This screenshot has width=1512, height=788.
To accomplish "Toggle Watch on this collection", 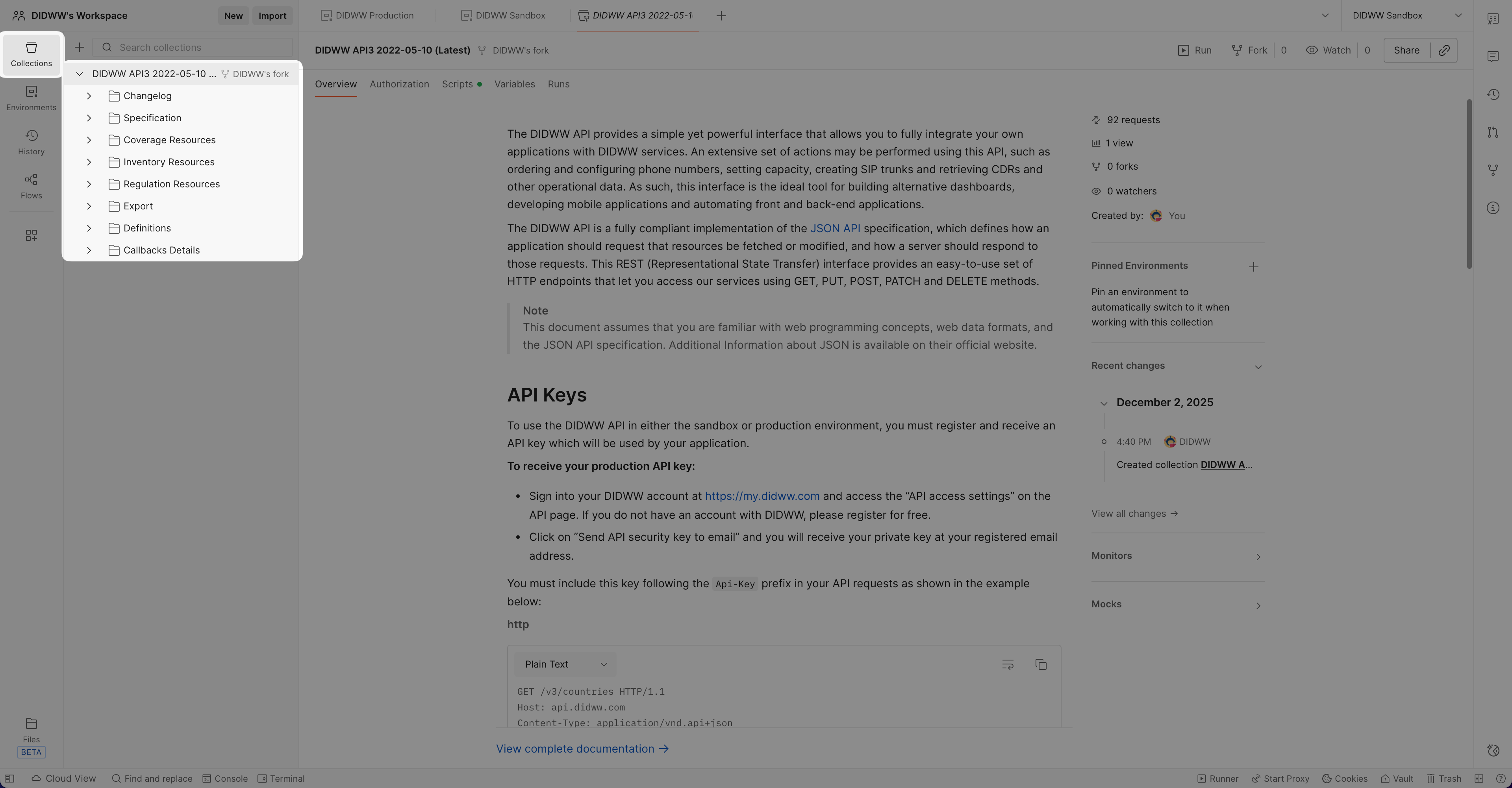I will pos(1328,50).
